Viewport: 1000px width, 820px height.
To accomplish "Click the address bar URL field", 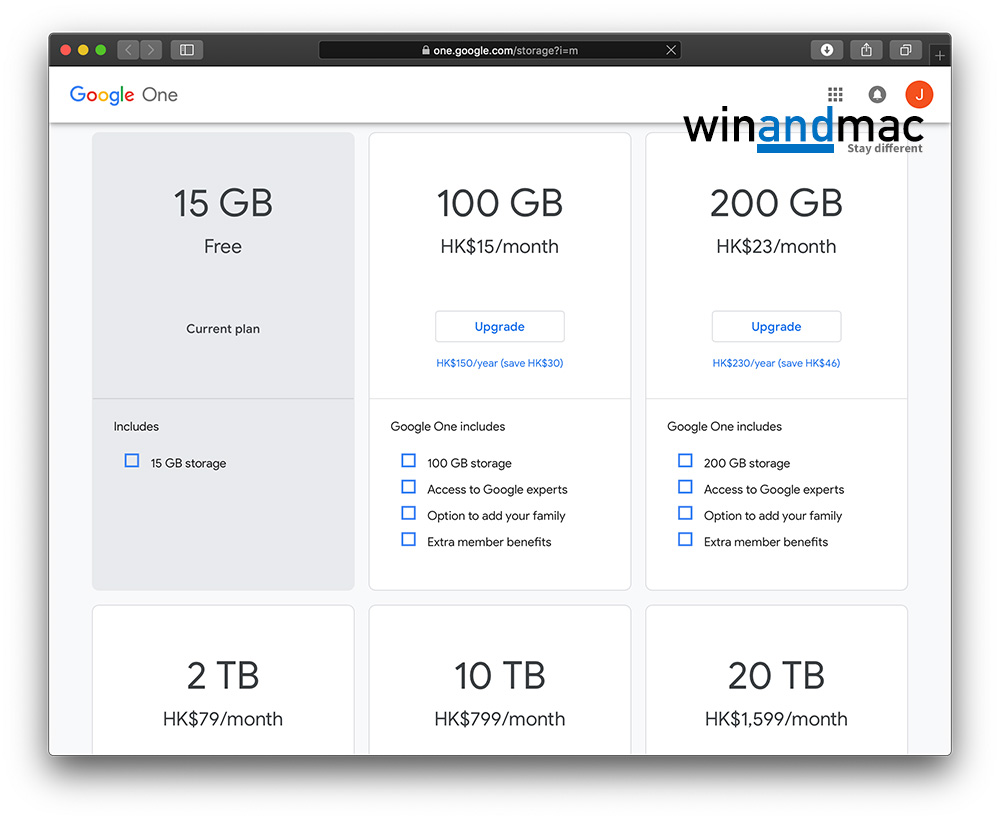I will 500,50.
